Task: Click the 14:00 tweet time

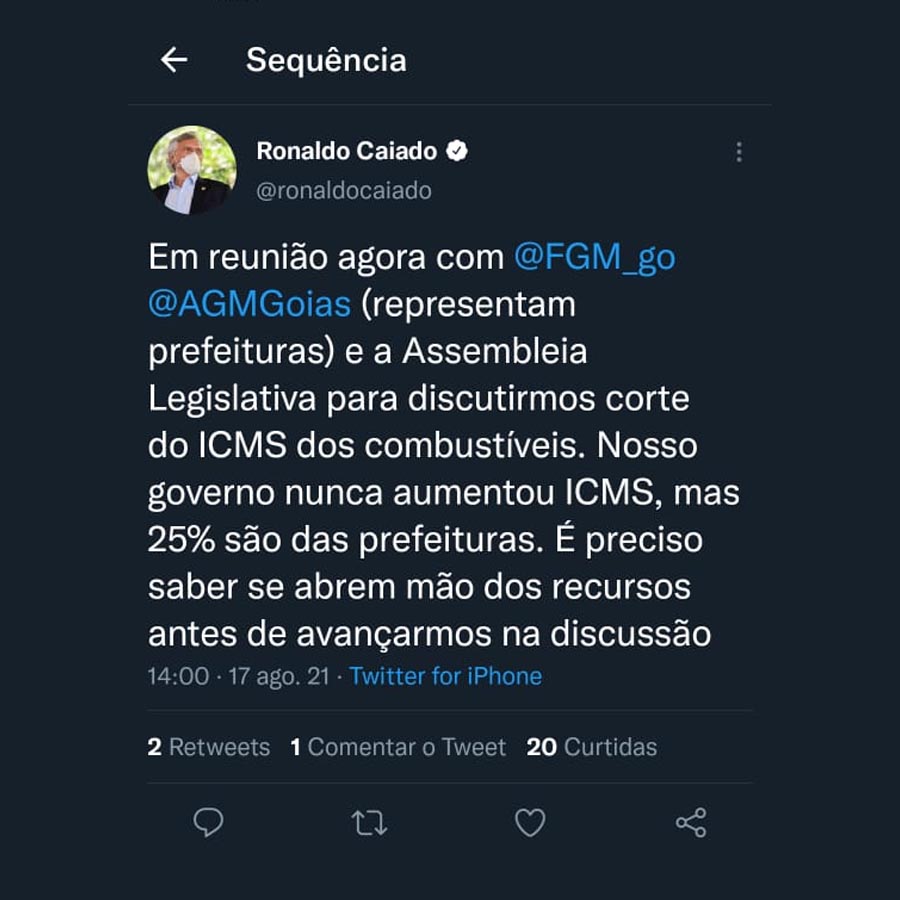Action: 178,676
